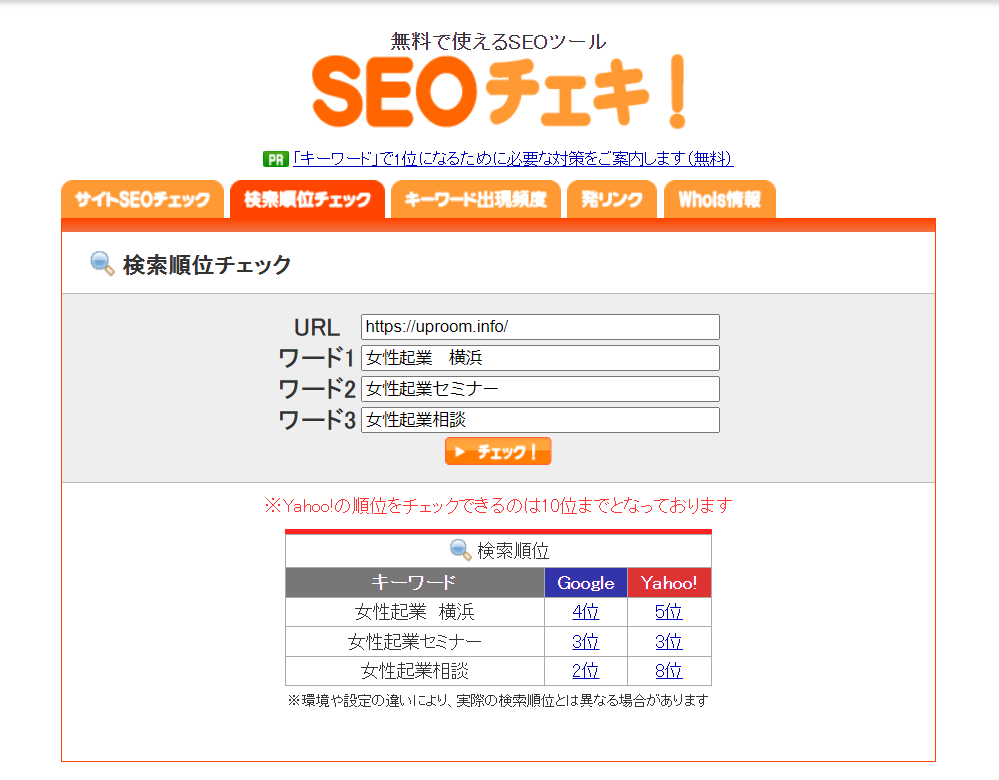
Task: Click the ワード3 label
Action: tap(316, 420)
